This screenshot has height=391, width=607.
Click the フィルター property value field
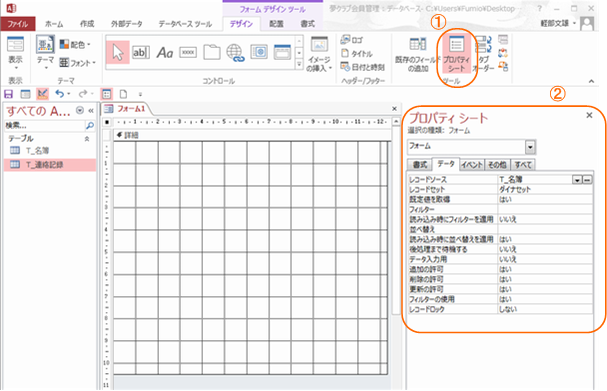(x=545, y=209)
